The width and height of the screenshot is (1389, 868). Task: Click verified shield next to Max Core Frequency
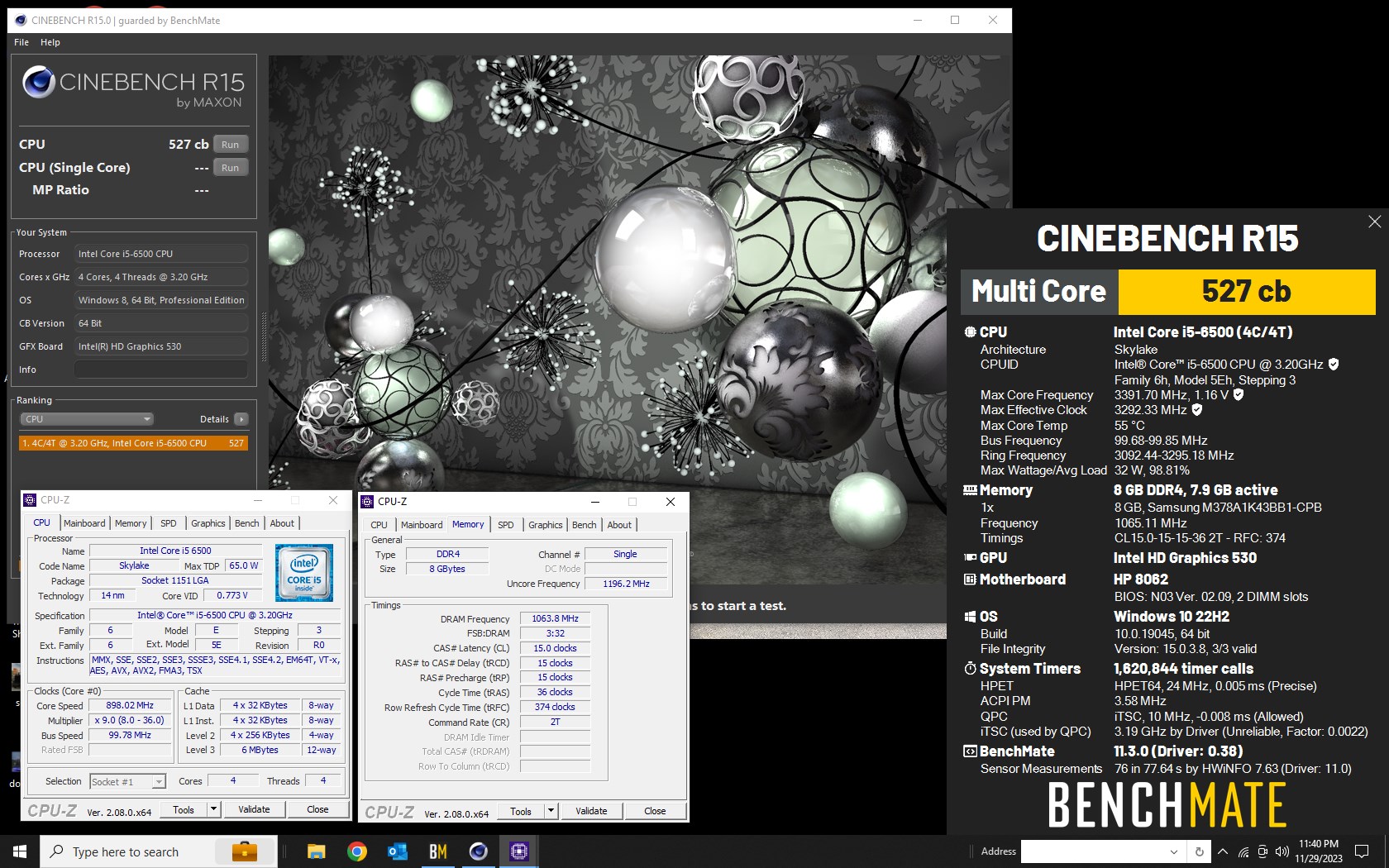tap(1239, 395)
